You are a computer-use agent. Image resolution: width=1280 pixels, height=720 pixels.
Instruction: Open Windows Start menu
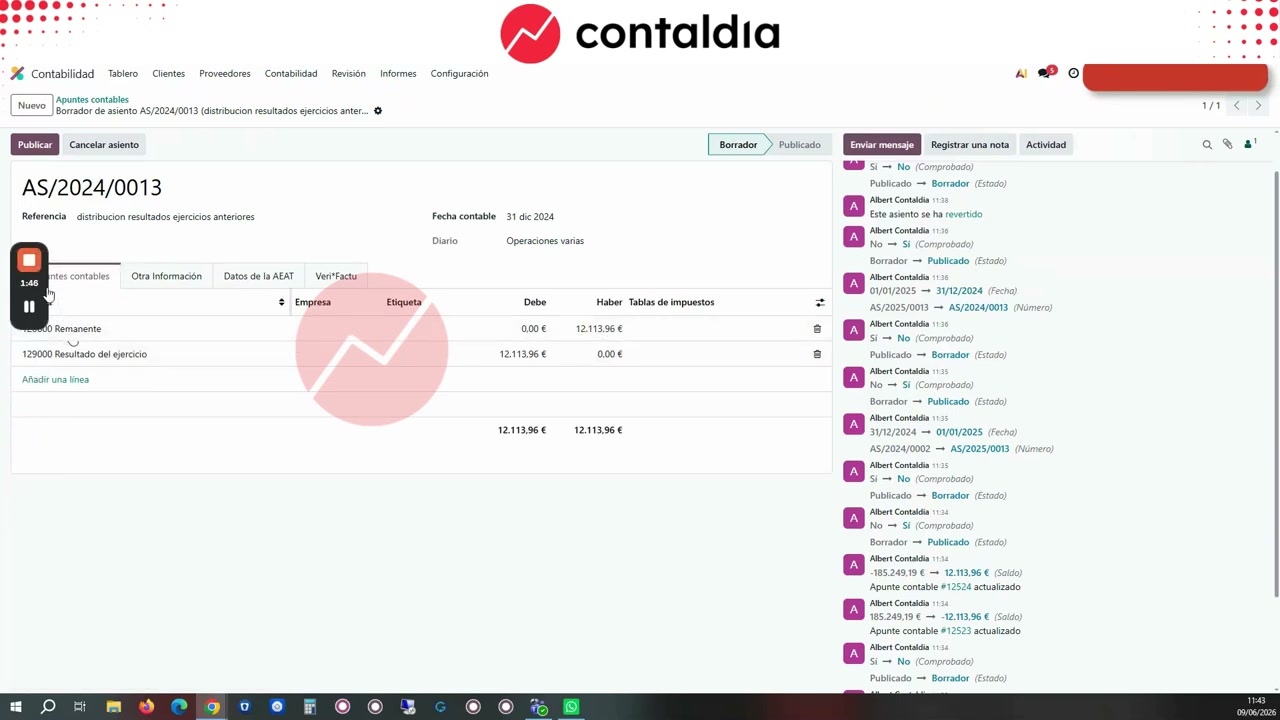click(x=16, y=707)
